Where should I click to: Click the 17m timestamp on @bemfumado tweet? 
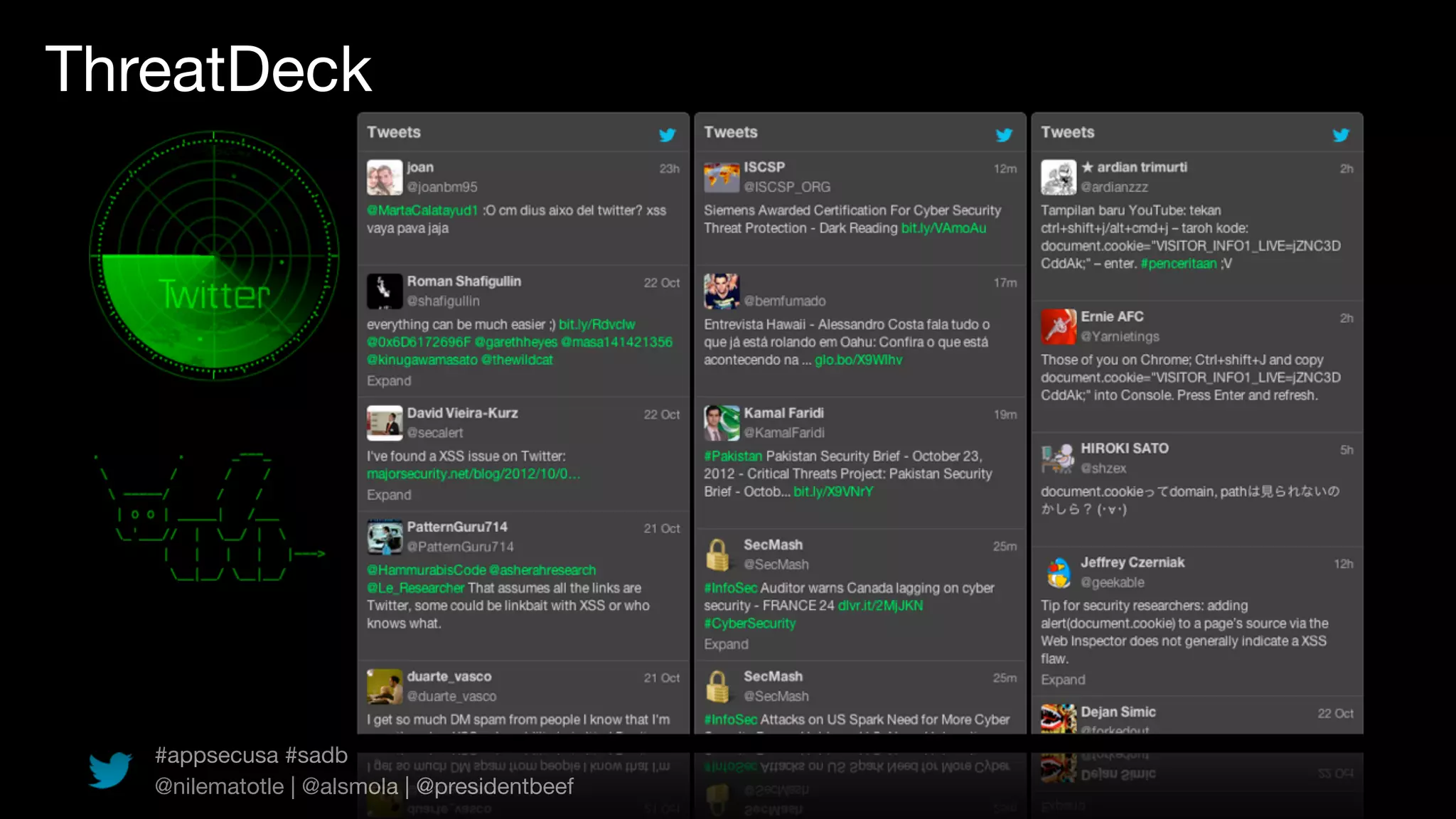coord(1005,282)
